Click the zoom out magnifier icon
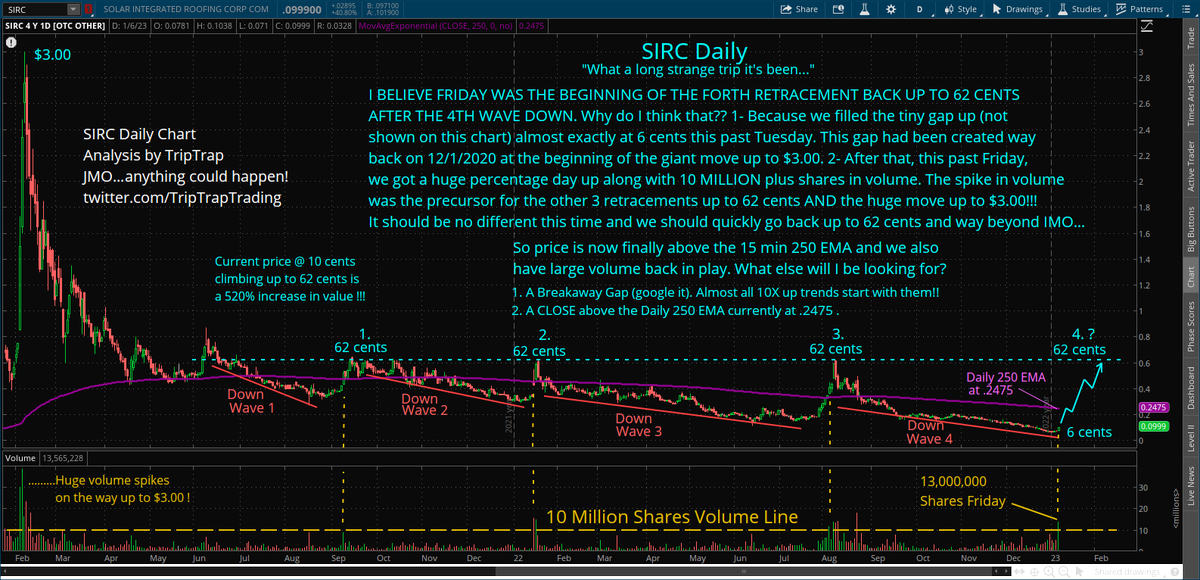Screen dimensions: 1200x580 pos(1064,572)
